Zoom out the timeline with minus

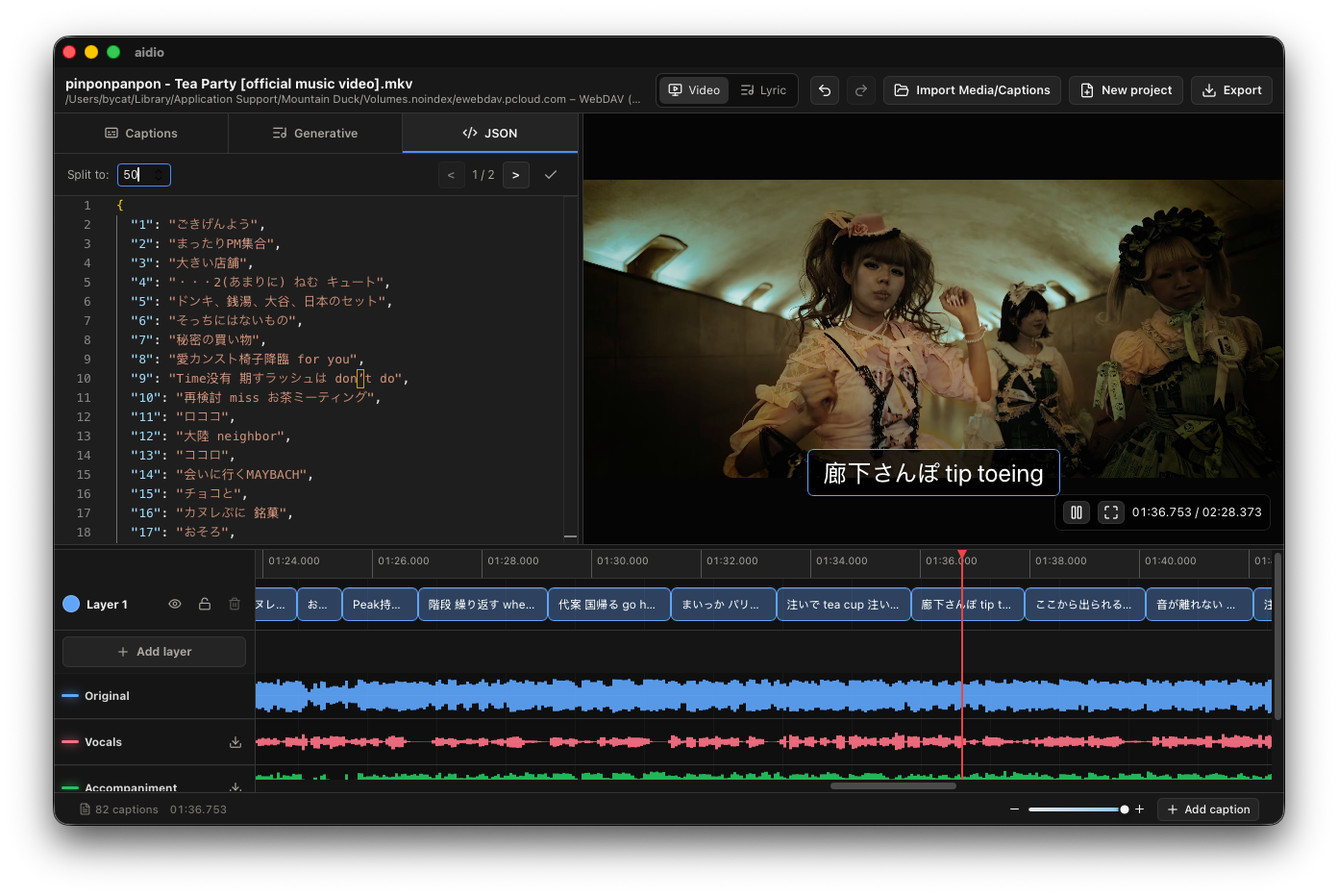point(1014,809)
